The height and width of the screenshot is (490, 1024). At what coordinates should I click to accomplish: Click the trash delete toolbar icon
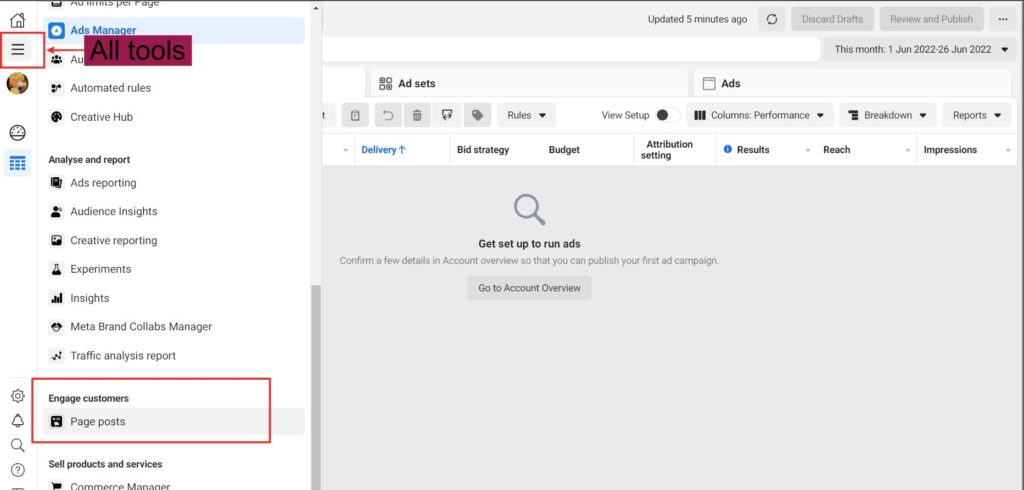pyautogui.click(x=417, y=116)
